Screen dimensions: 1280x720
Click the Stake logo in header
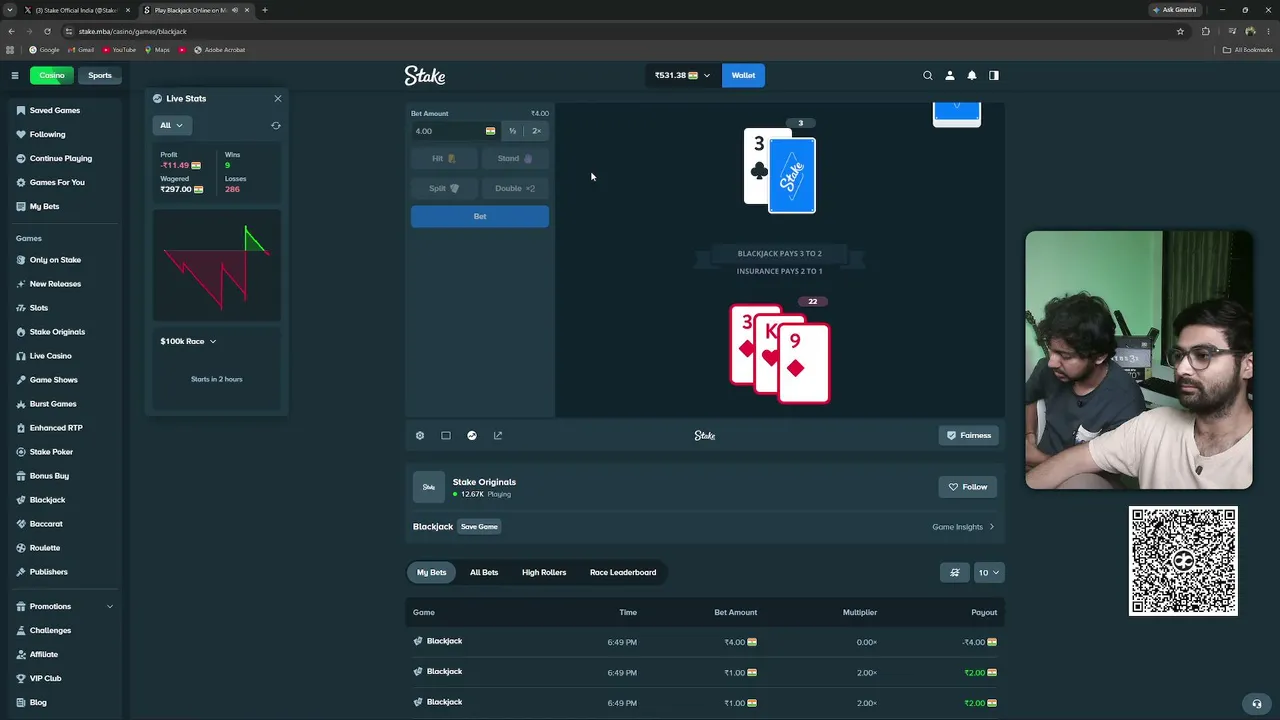tap(425, 75)
